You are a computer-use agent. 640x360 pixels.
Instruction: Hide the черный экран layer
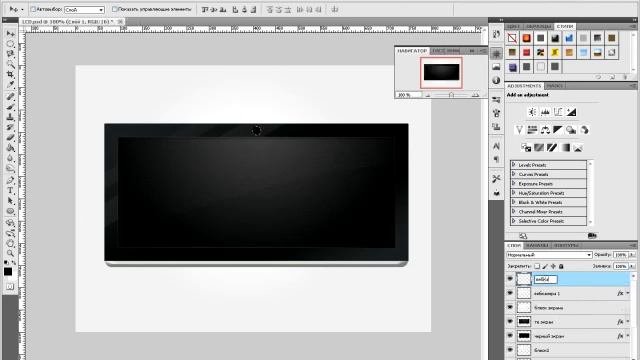pyautogui.click(x=510, y=336)
